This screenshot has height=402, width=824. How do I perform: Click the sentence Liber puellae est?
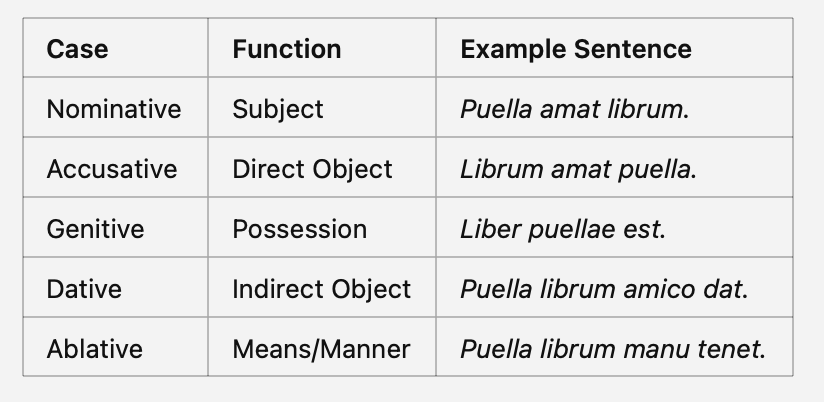[563, 228]
